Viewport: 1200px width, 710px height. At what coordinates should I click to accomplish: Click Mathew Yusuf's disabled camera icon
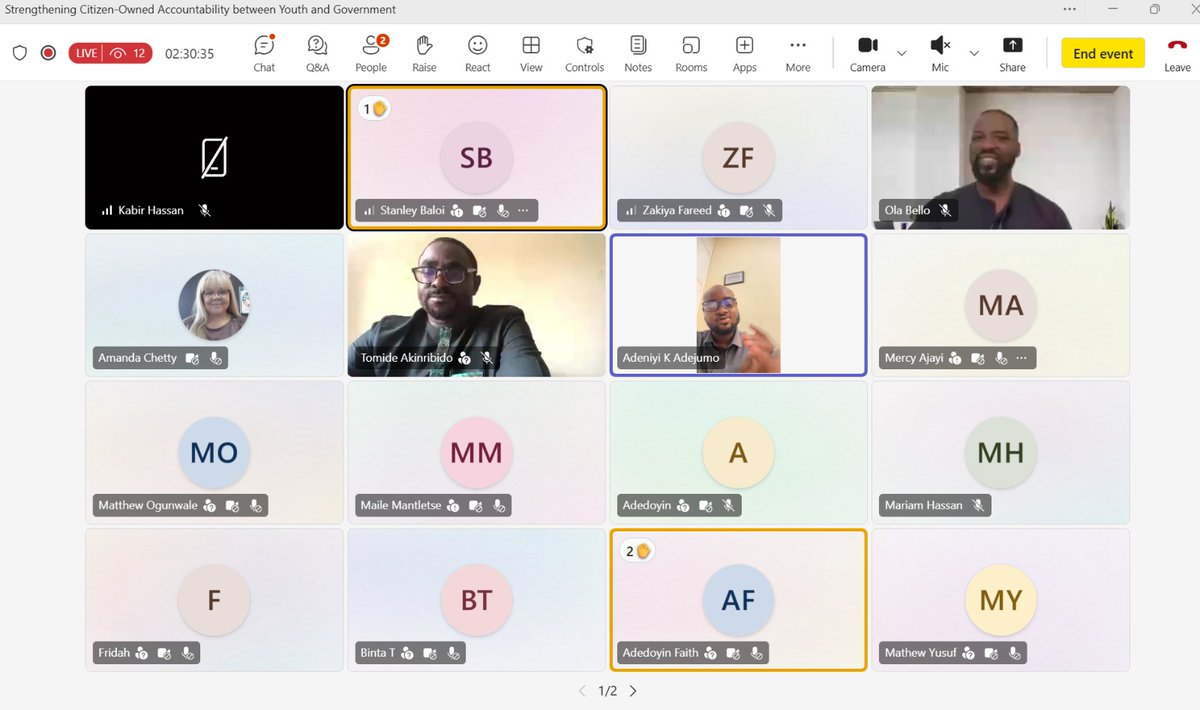pos(991,653)
